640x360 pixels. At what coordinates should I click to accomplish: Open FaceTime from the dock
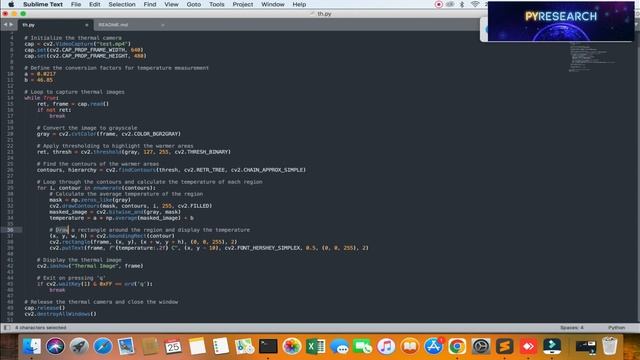(362, 347)
